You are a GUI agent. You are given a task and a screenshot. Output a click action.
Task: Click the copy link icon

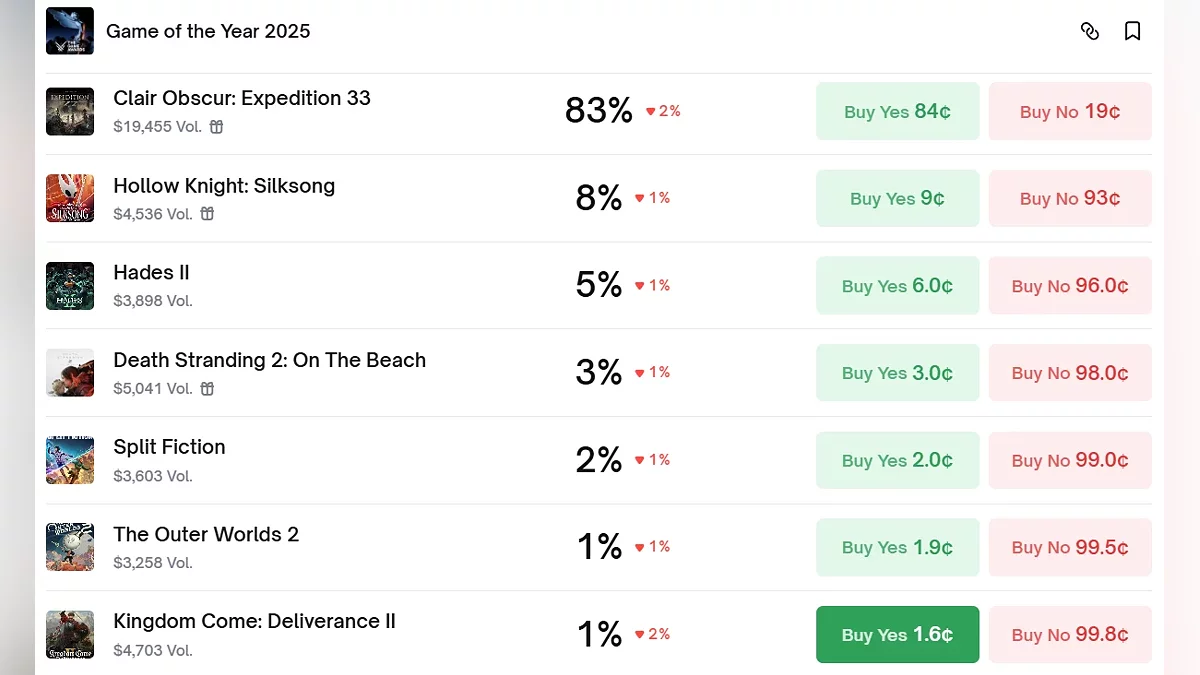point(1090,31)
